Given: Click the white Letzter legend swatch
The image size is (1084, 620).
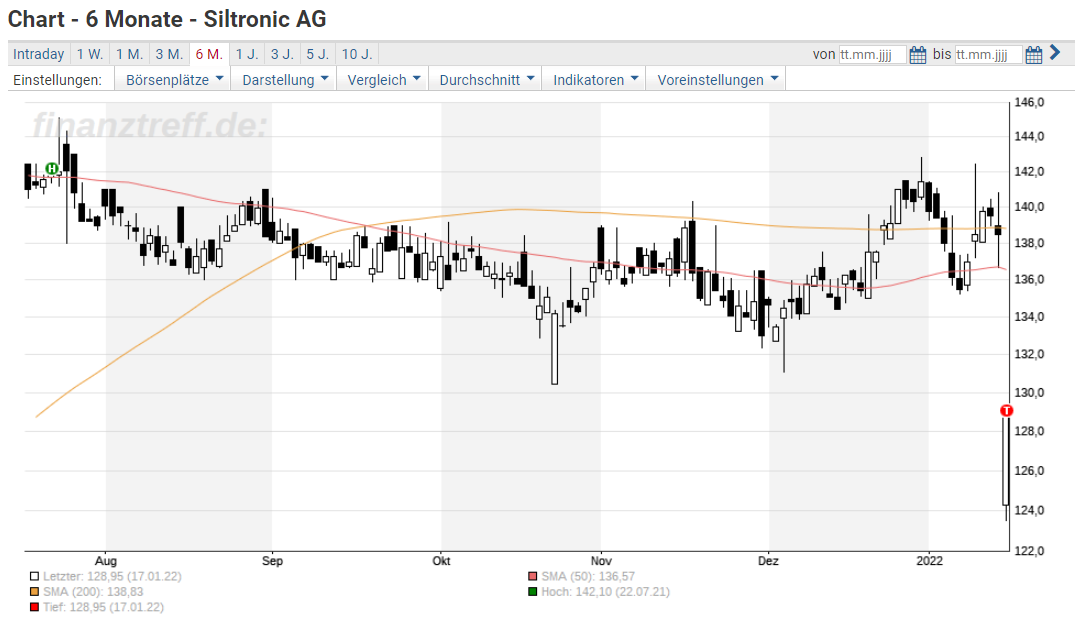Looking at the screenshot, I should click(x=35, y=576).
